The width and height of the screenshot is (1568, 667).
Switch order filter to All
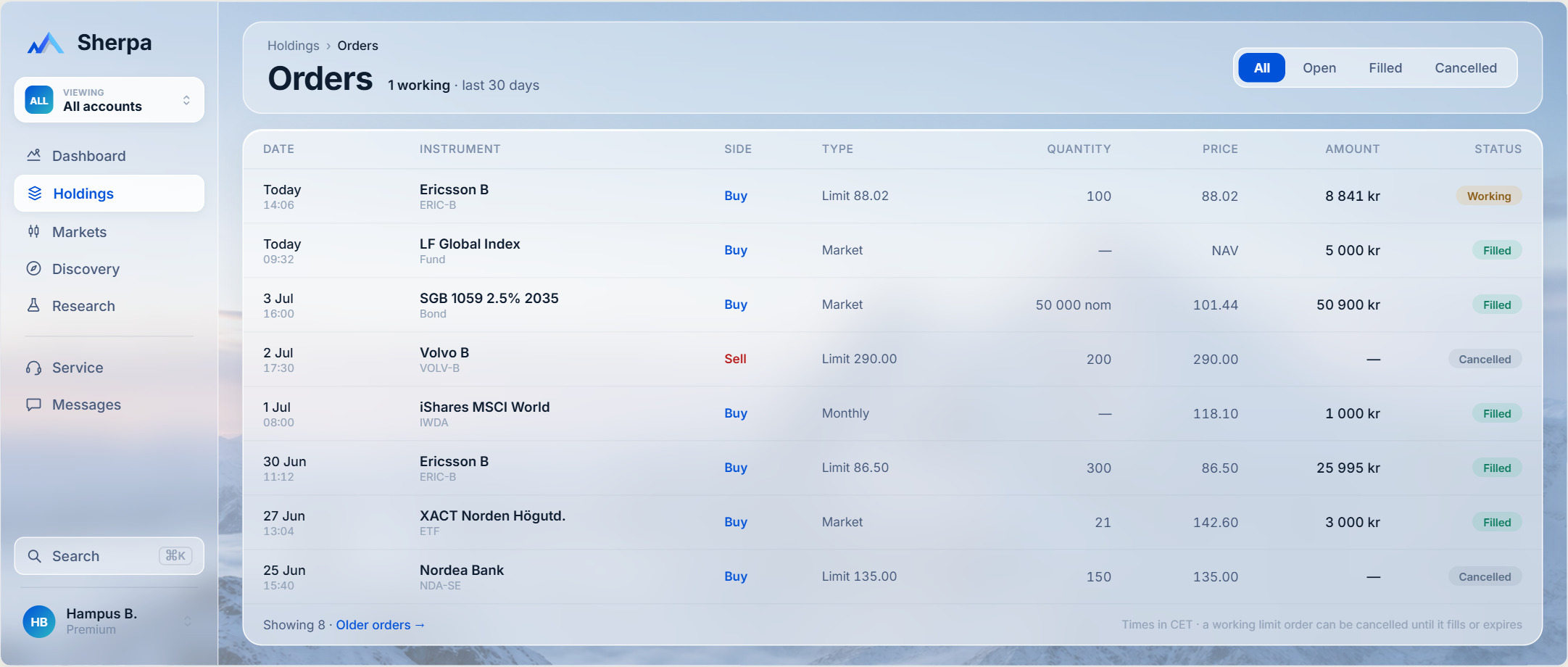click(x=1261, y=67)
